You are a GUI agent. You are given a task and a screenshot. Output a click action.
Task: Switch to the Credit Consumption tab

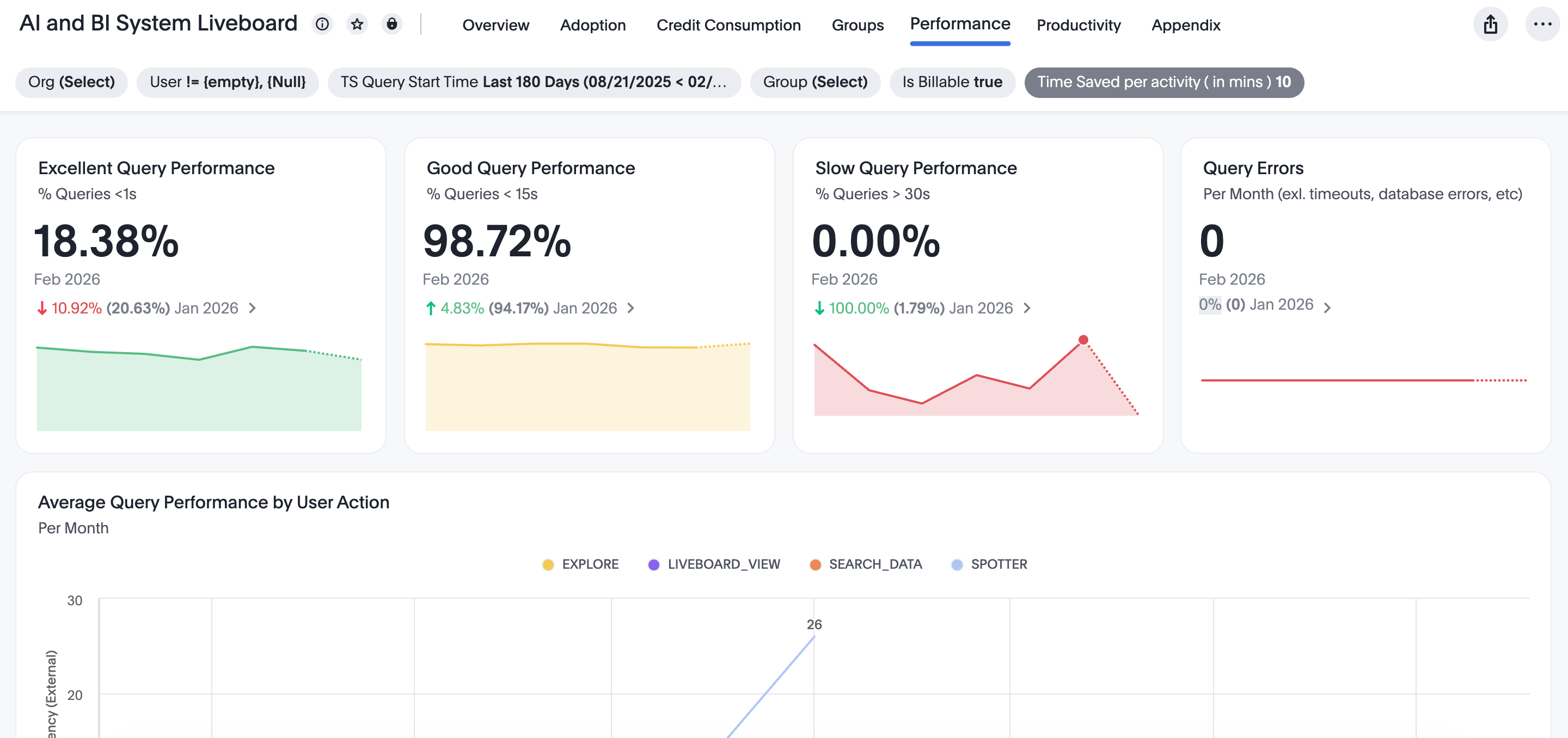coord(728,25)
